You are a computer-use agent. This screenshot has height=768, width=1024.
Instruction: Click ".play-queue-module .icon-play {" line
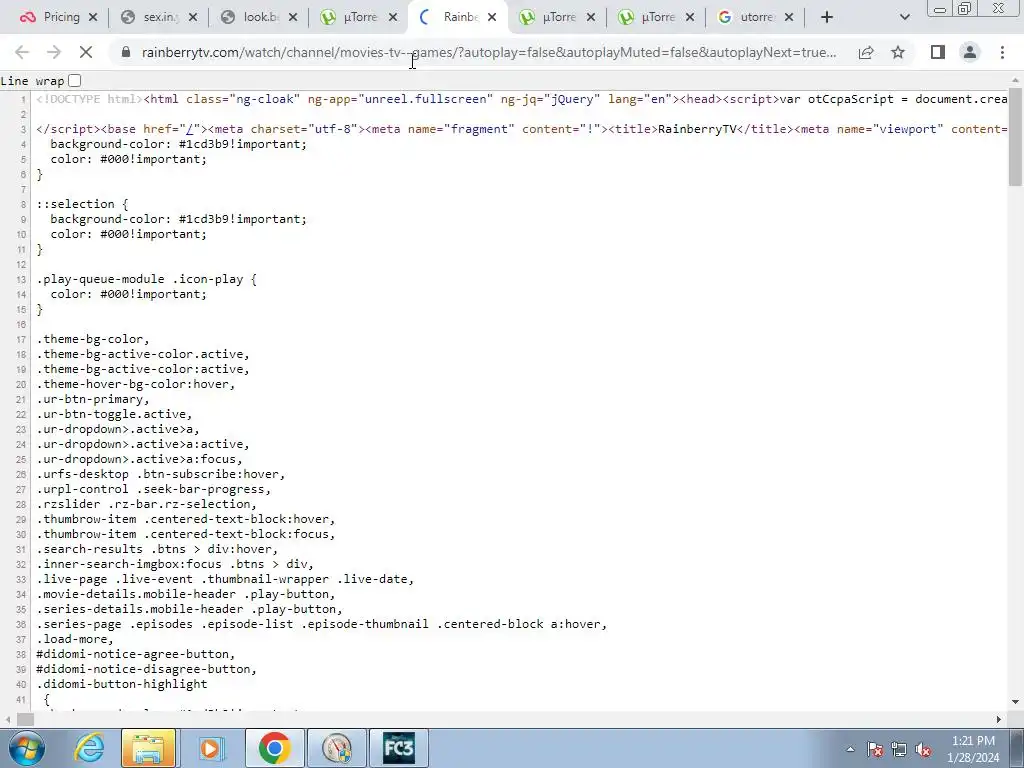pos(147,279)
